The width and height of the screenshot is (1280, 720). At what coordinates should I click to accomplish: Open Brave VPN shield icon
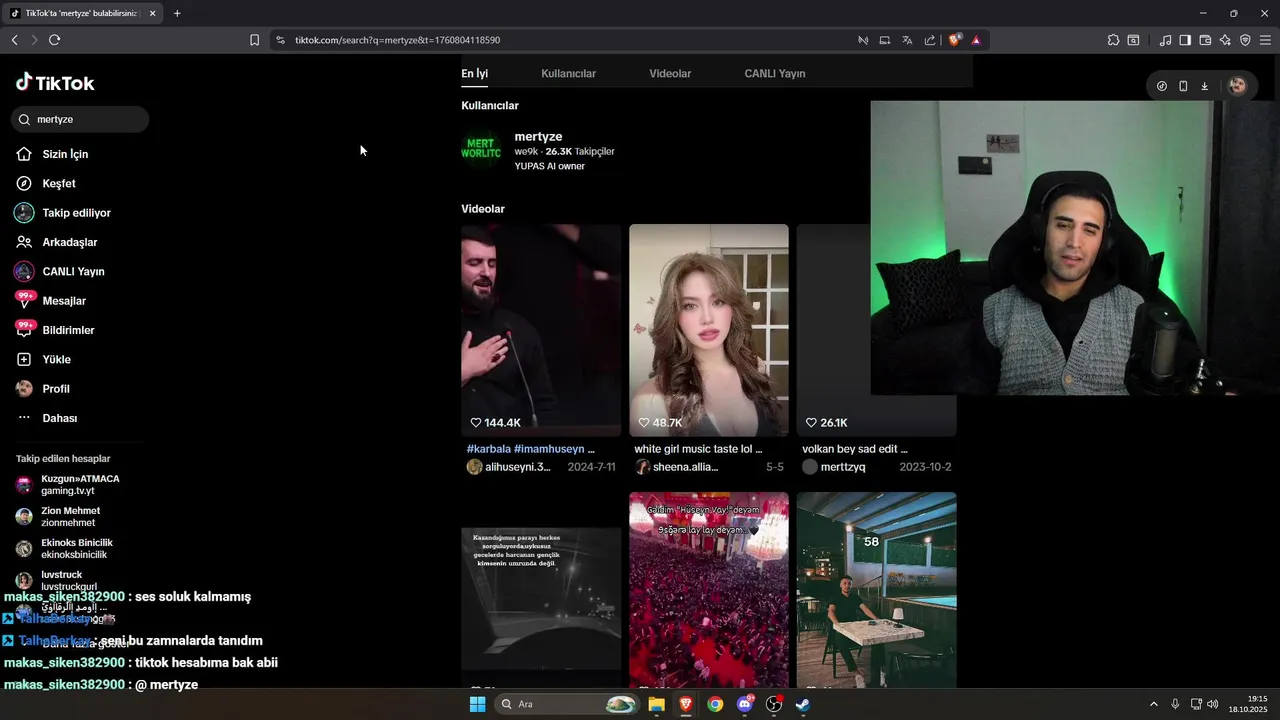[1245, 40]
